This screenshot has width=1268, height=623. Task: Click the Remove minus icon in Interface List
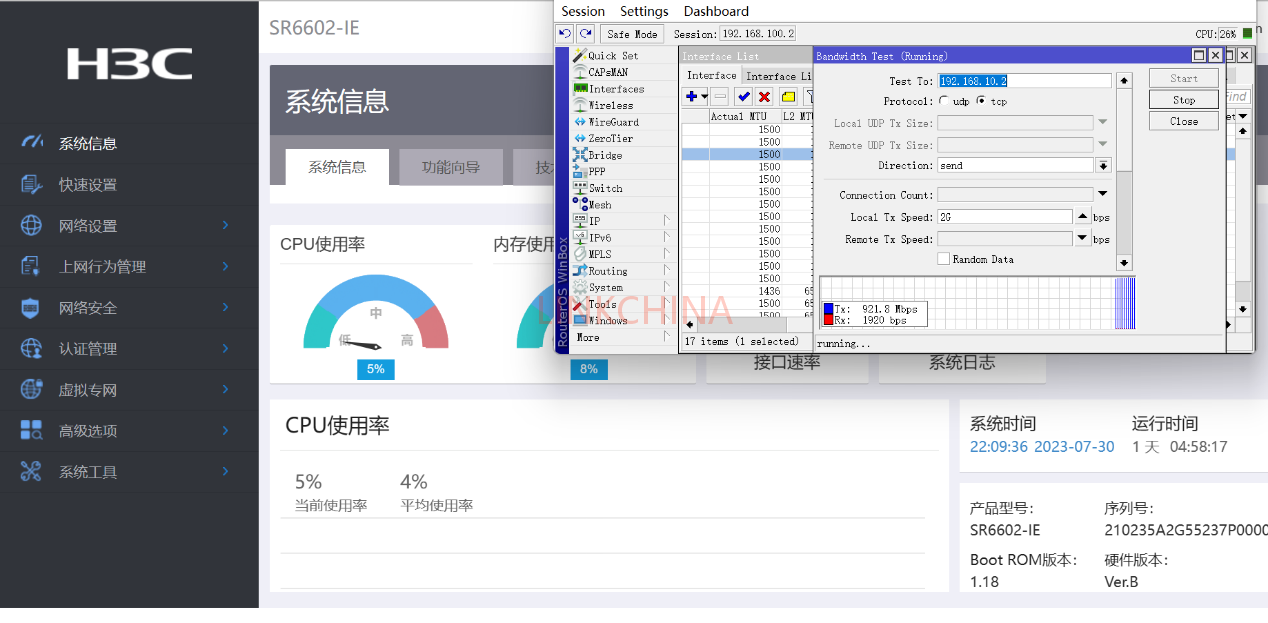pos(719,96)
